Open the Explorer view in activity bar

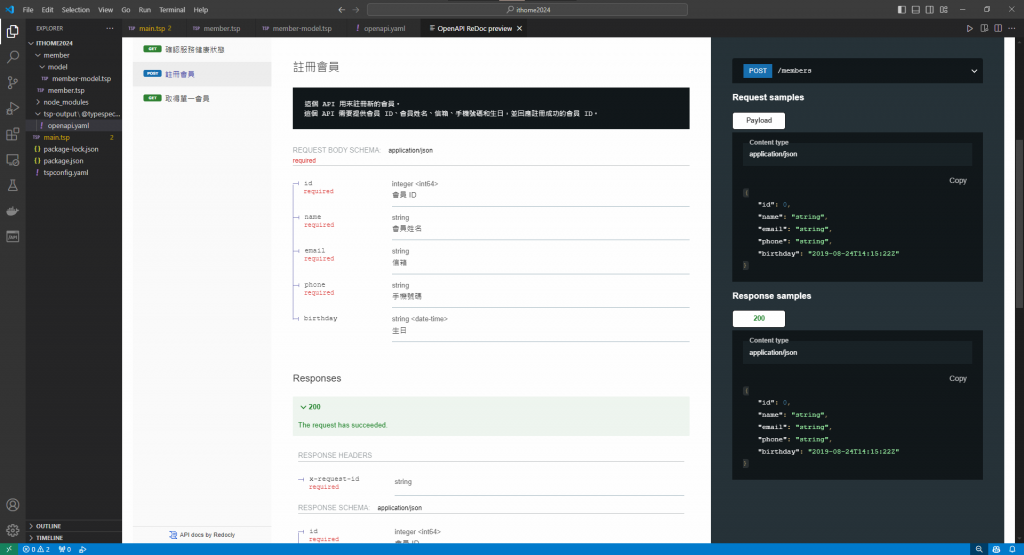click(x=12, y=31)
